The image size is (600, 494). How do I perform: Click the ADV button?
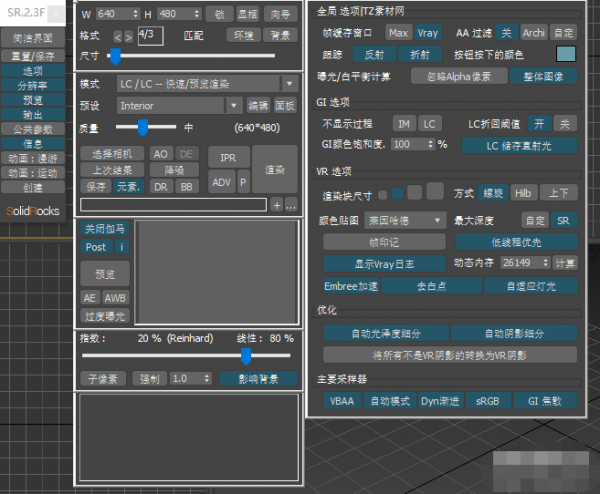coord(222,182)
